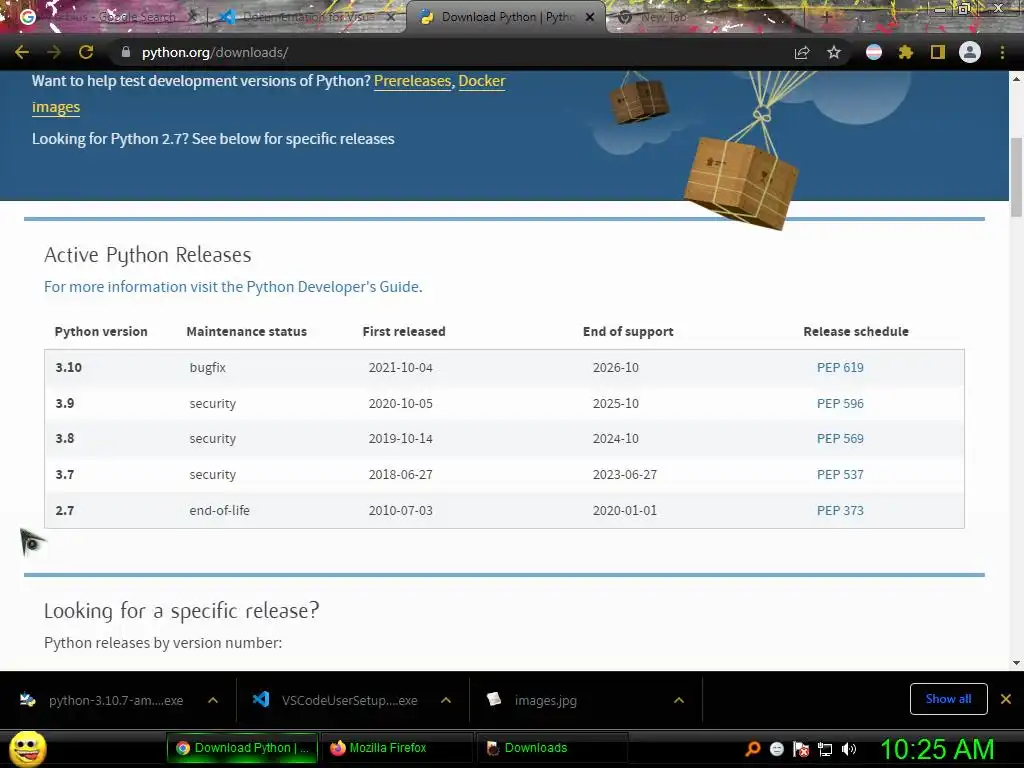
Task: Open PEP 569 release schedule
Action: (x=840, y=439)
